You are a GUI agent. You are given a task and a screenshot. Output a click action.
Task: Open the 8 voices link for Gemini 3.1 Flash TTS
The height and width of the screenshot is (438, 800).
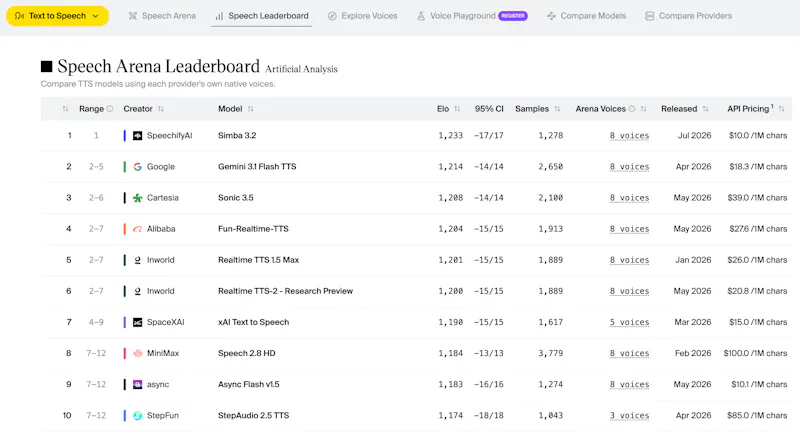tap(630, 167)
